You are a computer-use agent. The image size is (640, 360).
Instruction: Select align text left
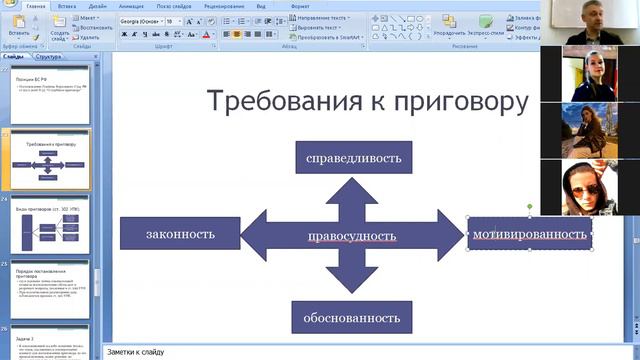227,35
